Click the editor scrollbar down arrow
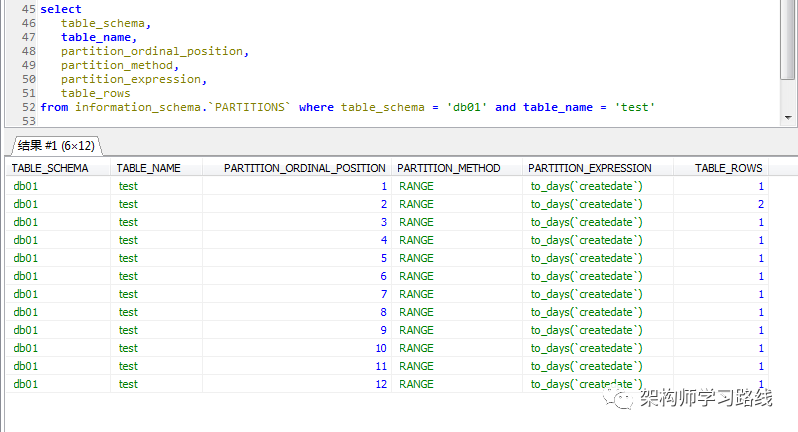 [x=788, y=118]
